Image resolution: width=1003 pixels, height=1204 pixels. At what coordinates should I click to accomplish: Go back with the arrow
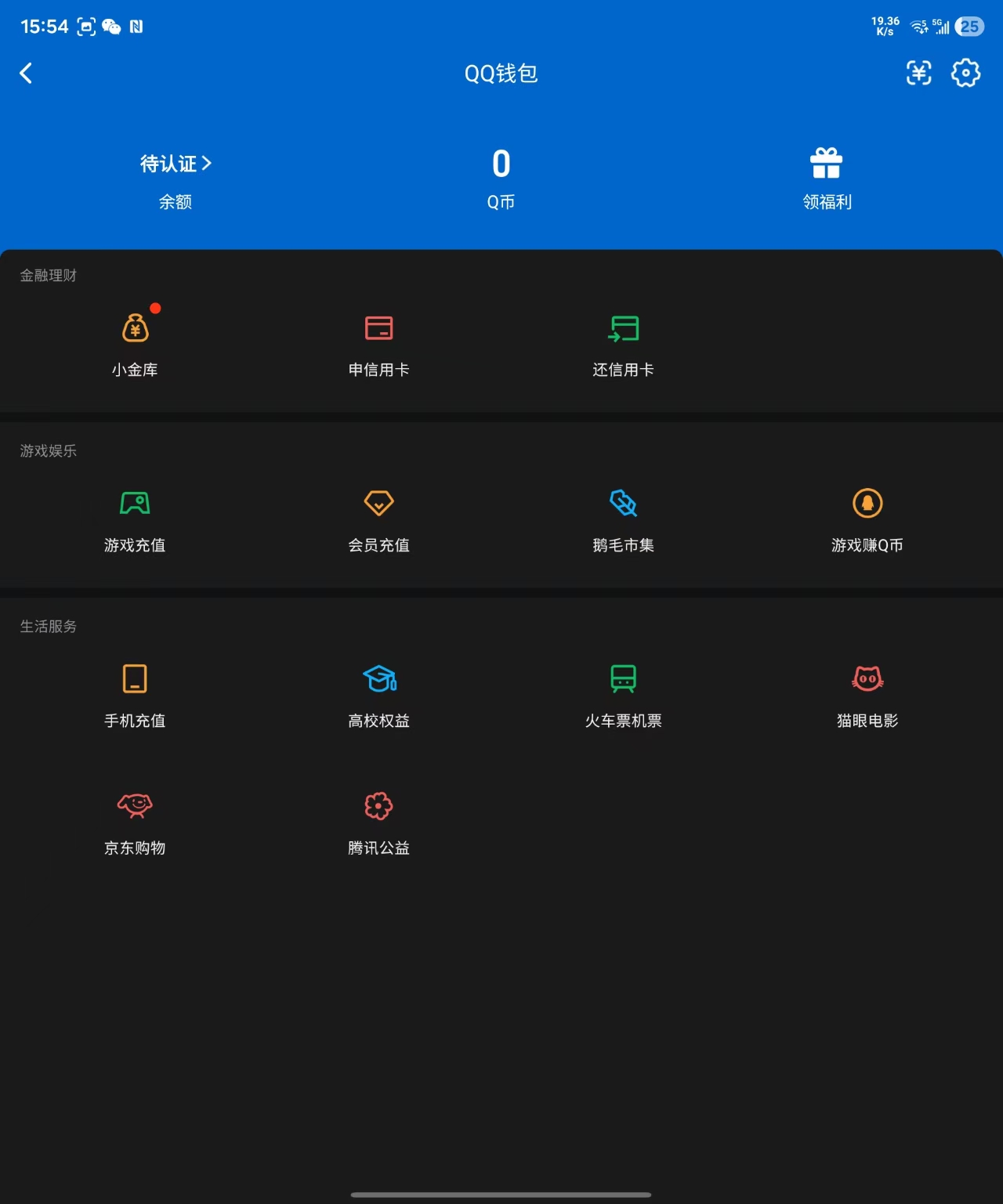click(26, 73)
